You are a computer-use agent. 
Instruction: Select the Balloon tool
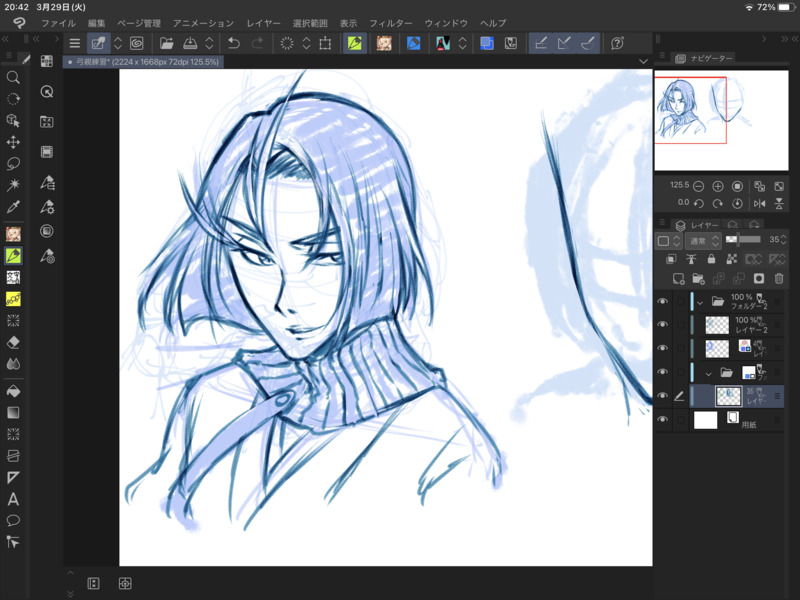(13, 520)
